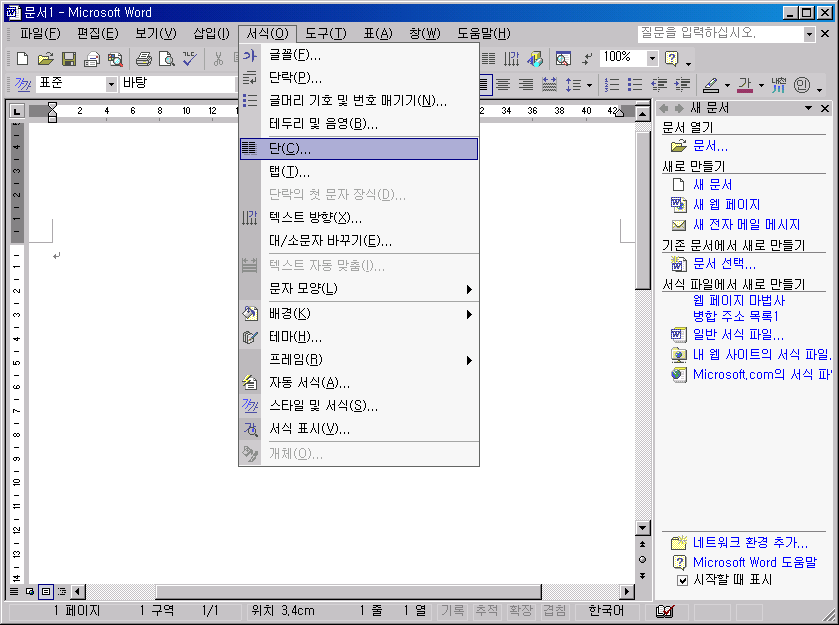Click the '문서 선택...' link
Viewport: 839px width, 625px height.
(x=724, y=264)
